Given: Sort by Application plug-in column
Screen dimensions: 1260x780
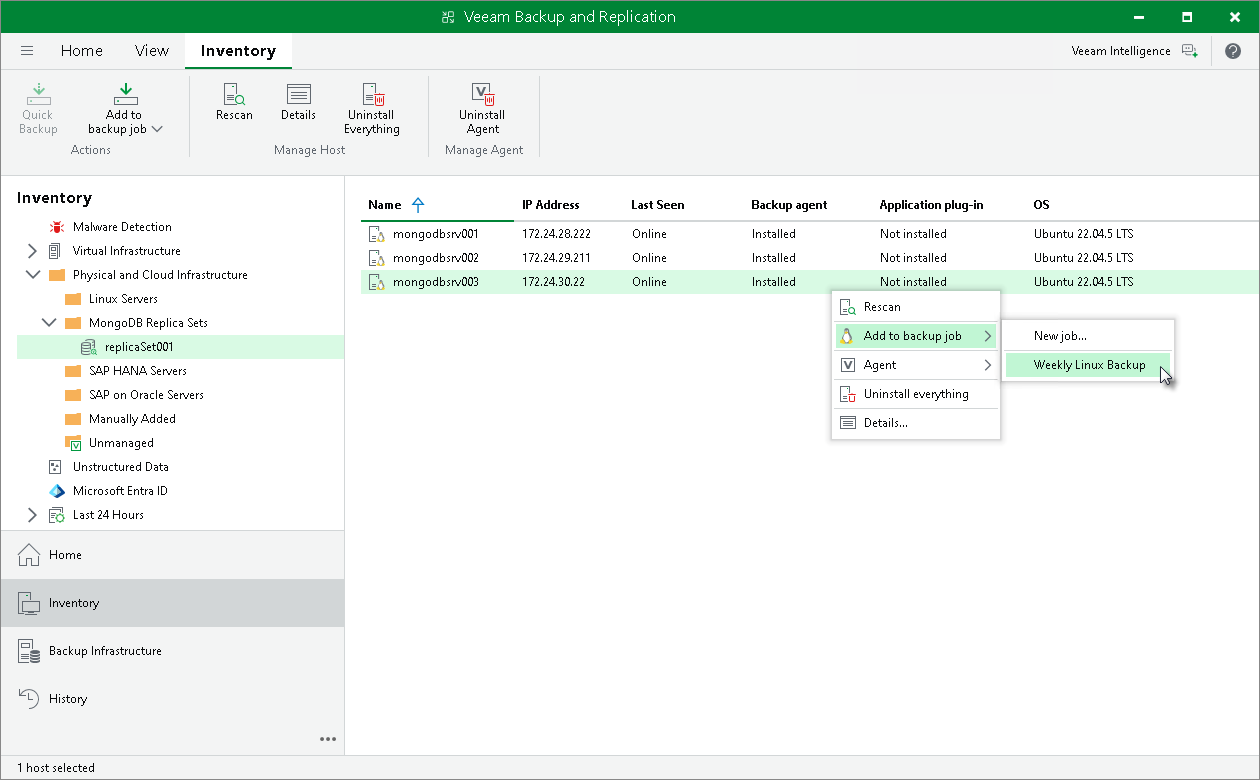Looking at the screenshot, I should (x=931, y=205).
